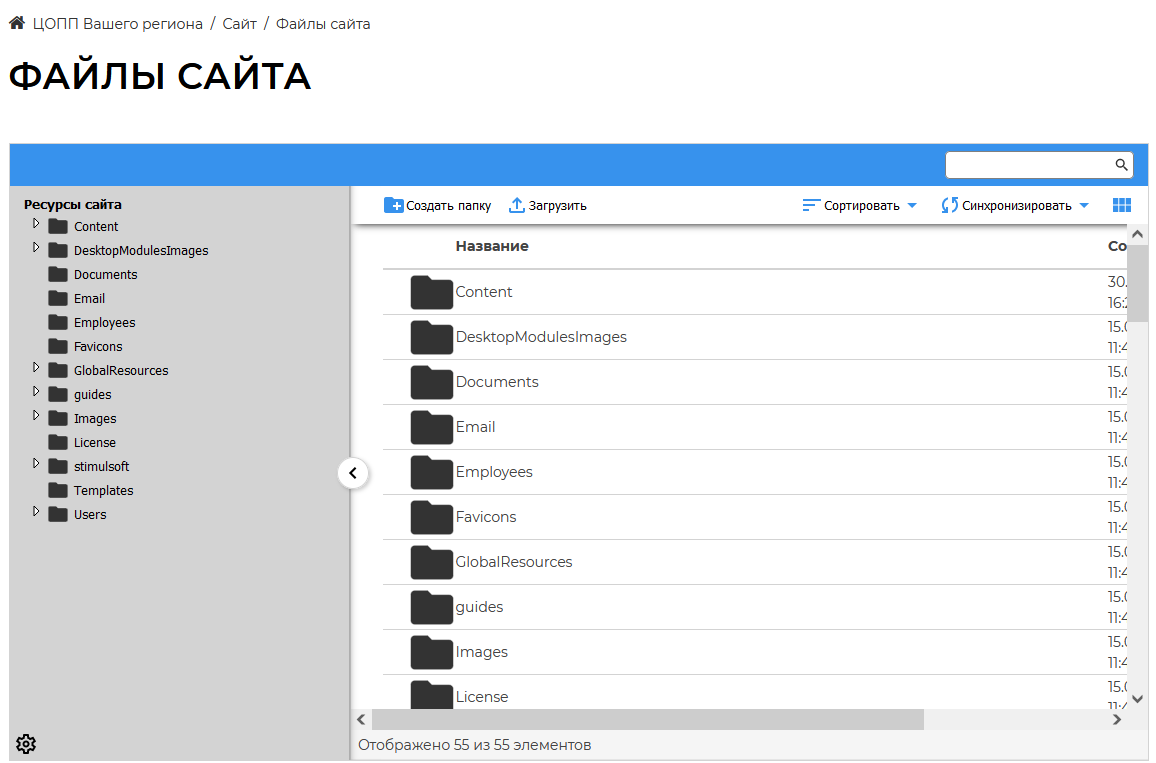Click the Создать папку button
The width and height of the screenshot is (1156, 763).
click(437, 206)
